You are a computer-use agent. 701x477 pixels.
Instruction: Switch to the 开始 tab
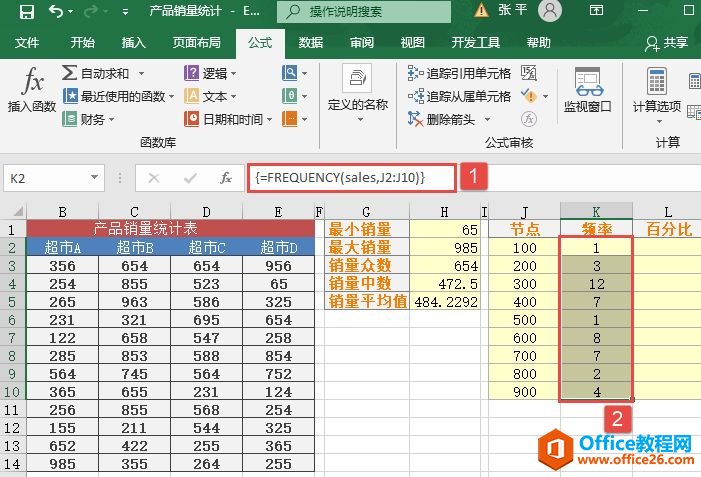point(83,43)
